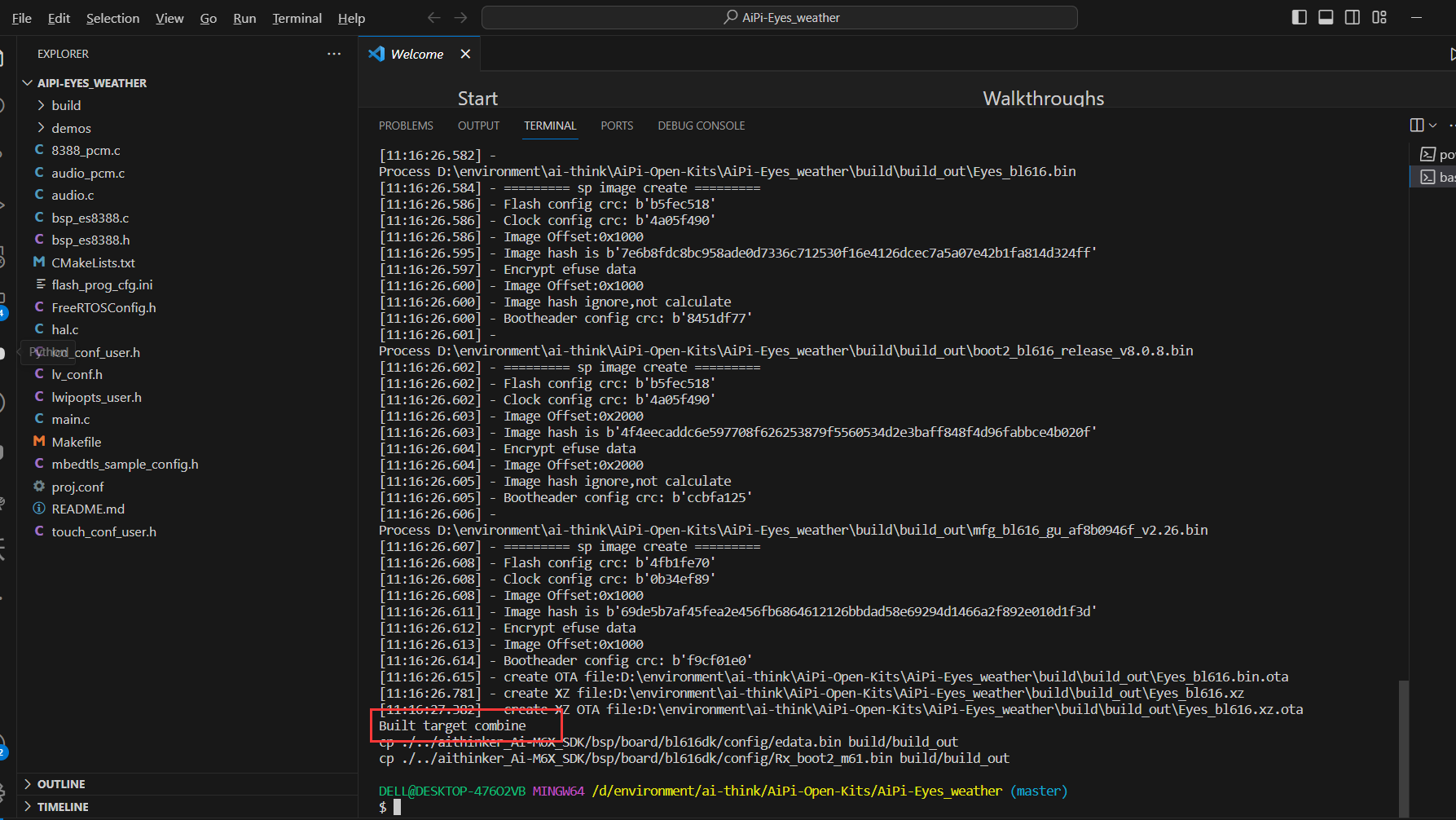Viewport: 1456px width, 820px height.
Task: Open the View menu
Action: 169,18
